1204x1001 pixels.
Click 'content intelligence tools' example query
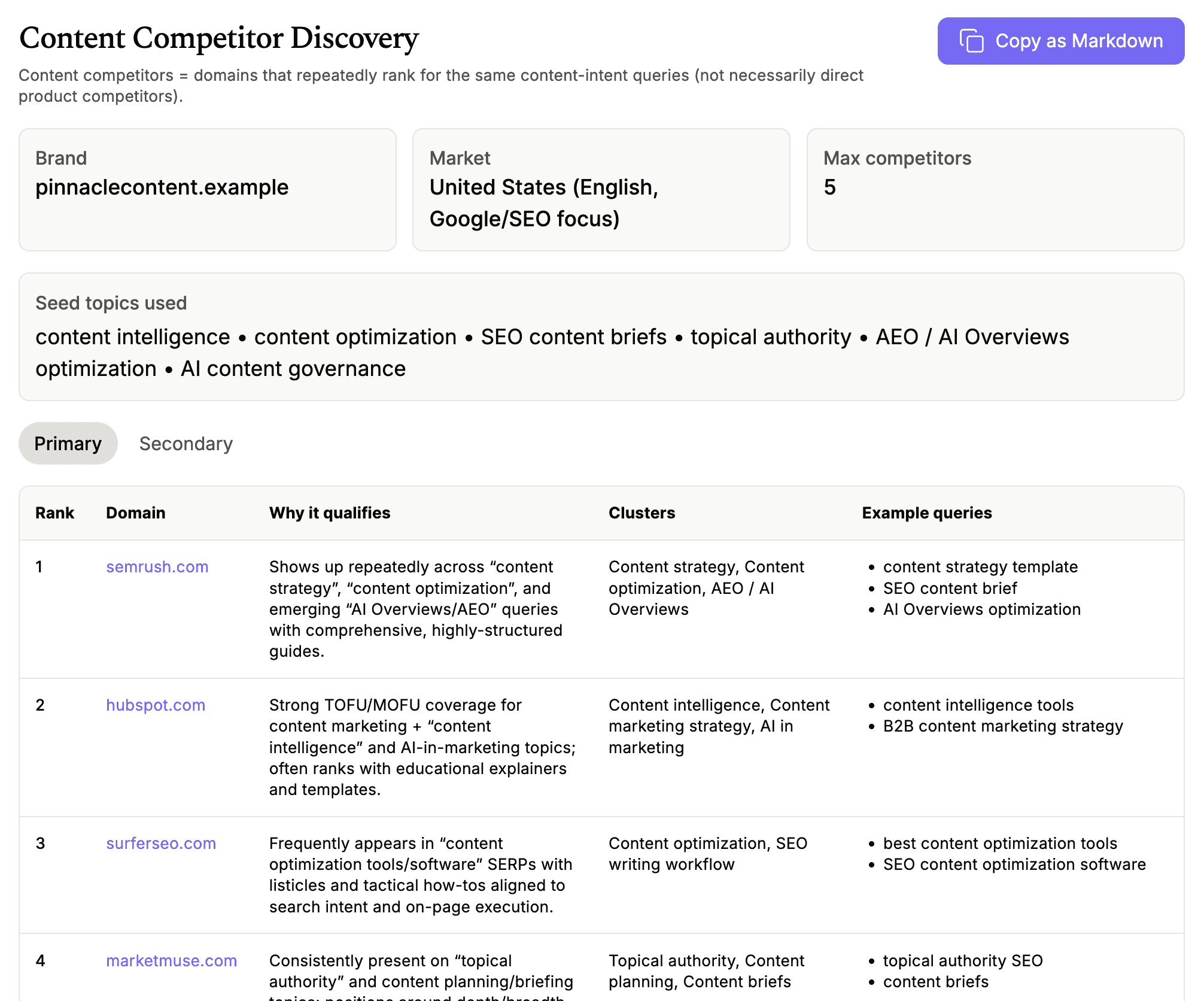[x=978, y=705]
